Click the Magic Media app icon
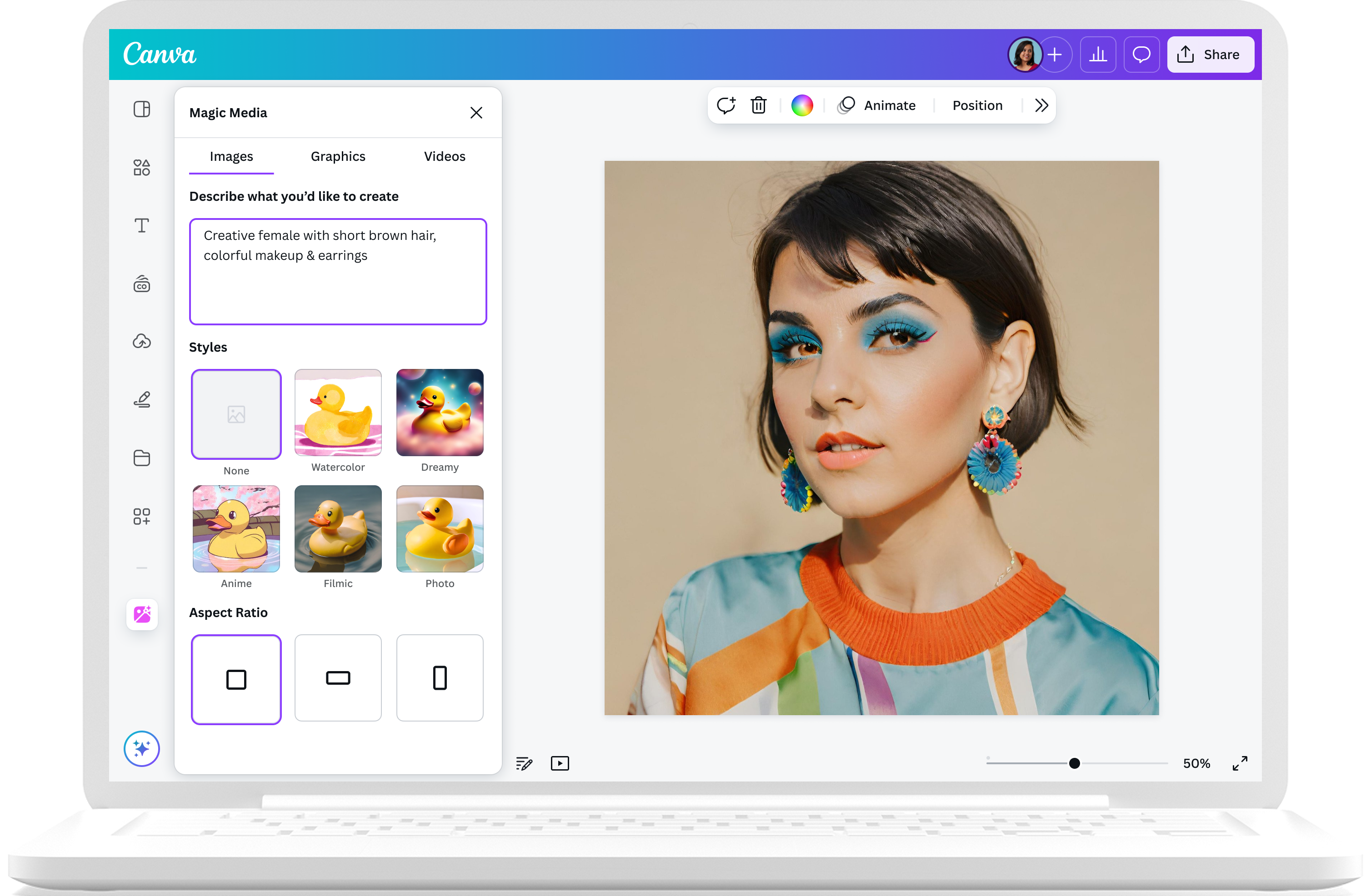Viewport: 1371px width, 896px height. pos(142,614)
